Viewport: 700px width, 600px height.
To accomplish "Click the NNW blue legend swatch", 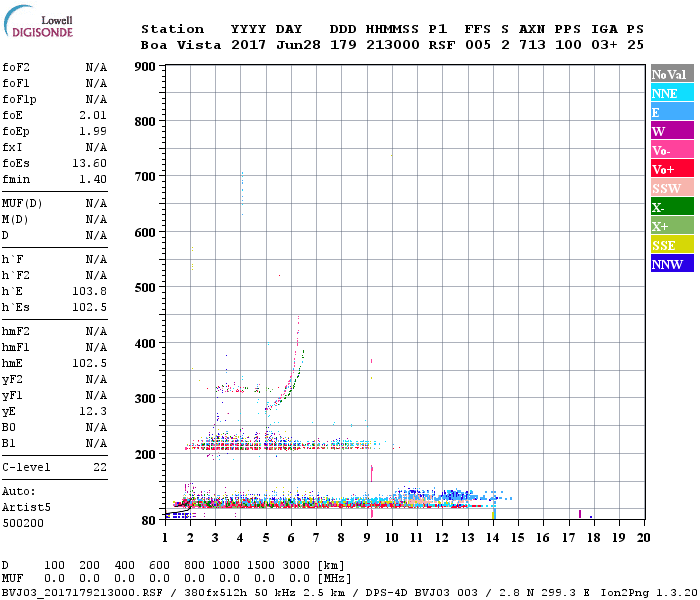I will click(672, 263).
